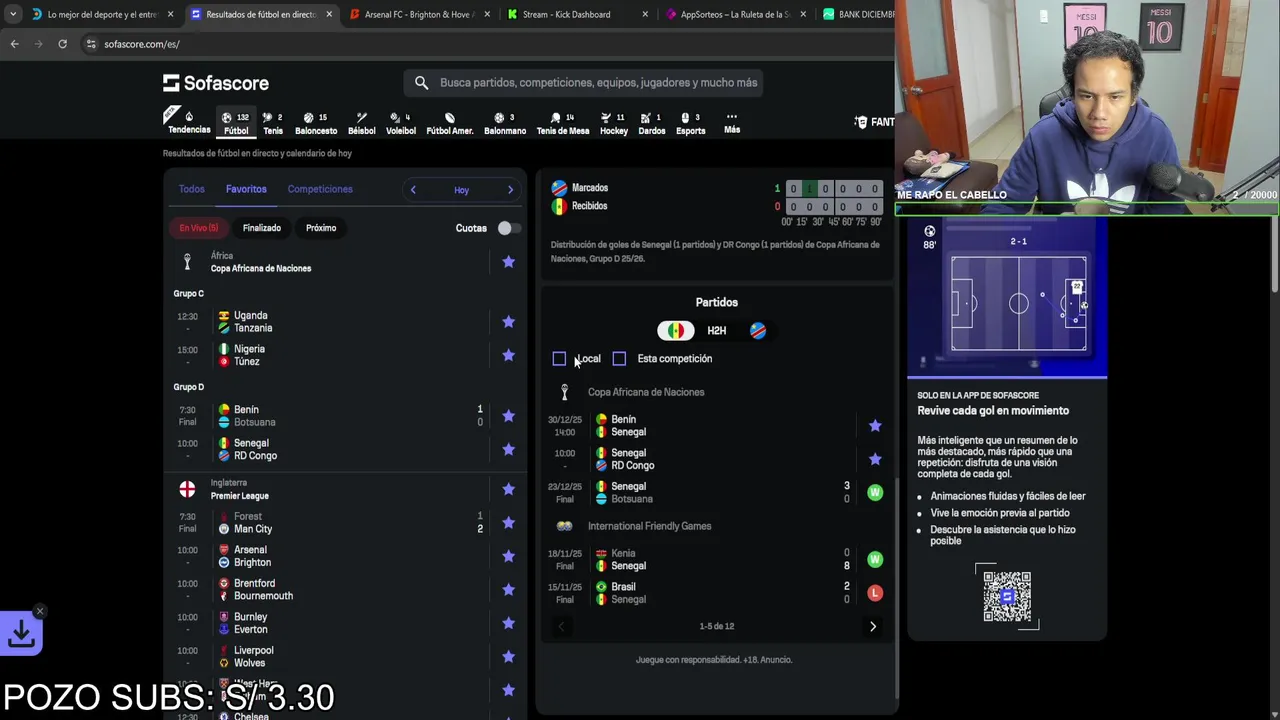Select the RD Congo team flag filter
The height and width of the screenshot is (720, 1280).
tap(758, 330)
